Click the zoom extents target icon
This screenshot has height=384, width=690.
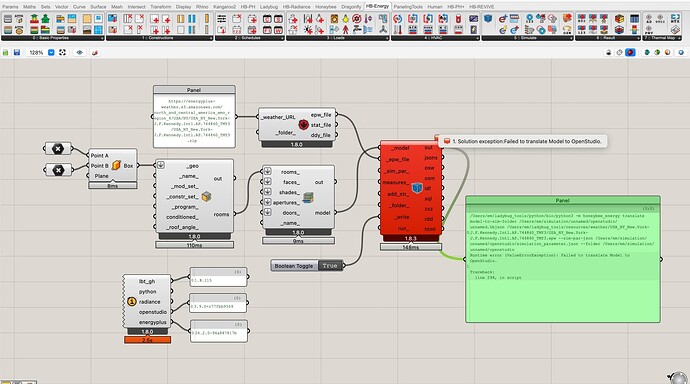(x=62, y=52)
